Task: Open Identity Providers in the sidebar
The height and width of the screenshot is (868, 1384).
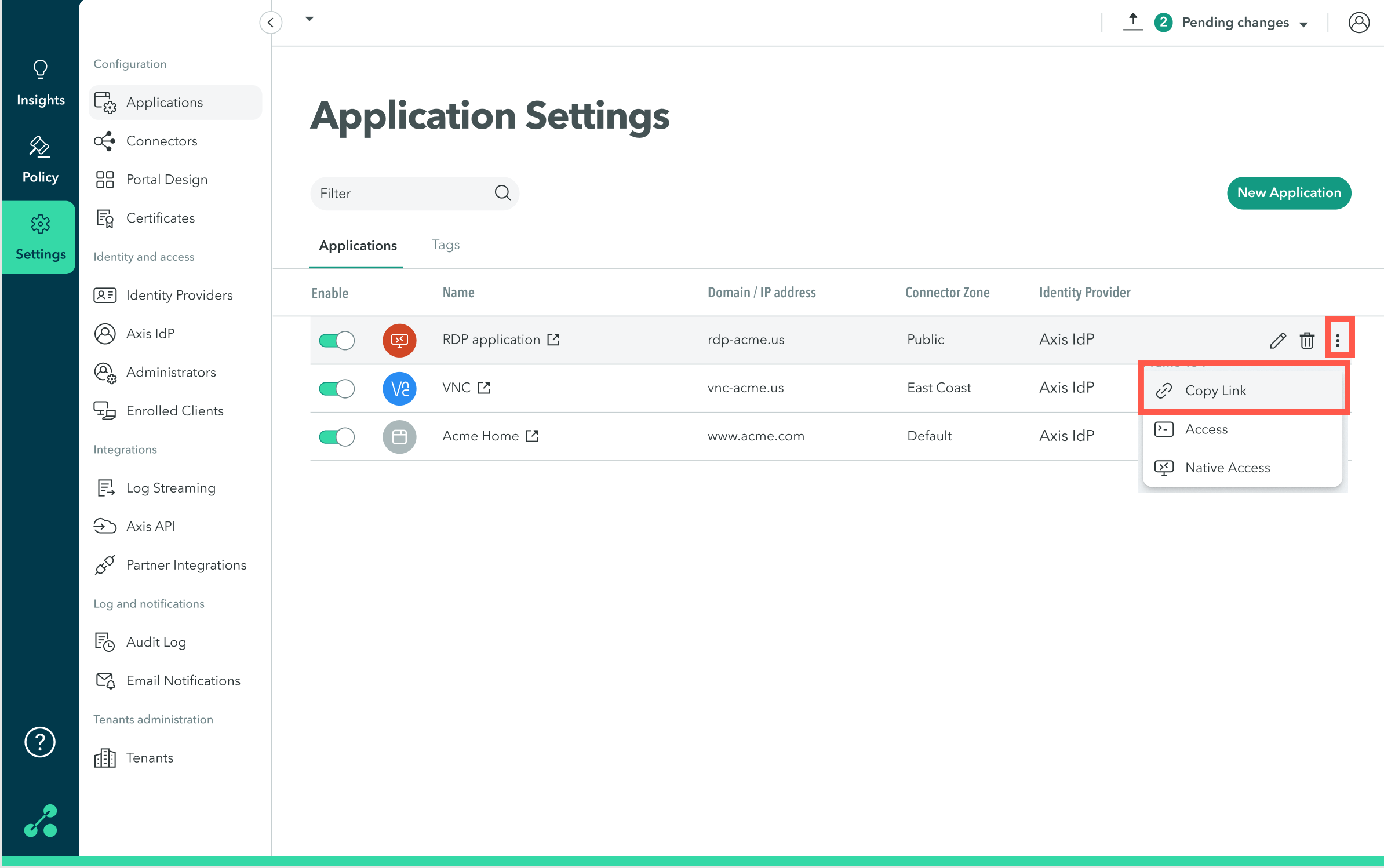Action: click(x=179, y=295)
